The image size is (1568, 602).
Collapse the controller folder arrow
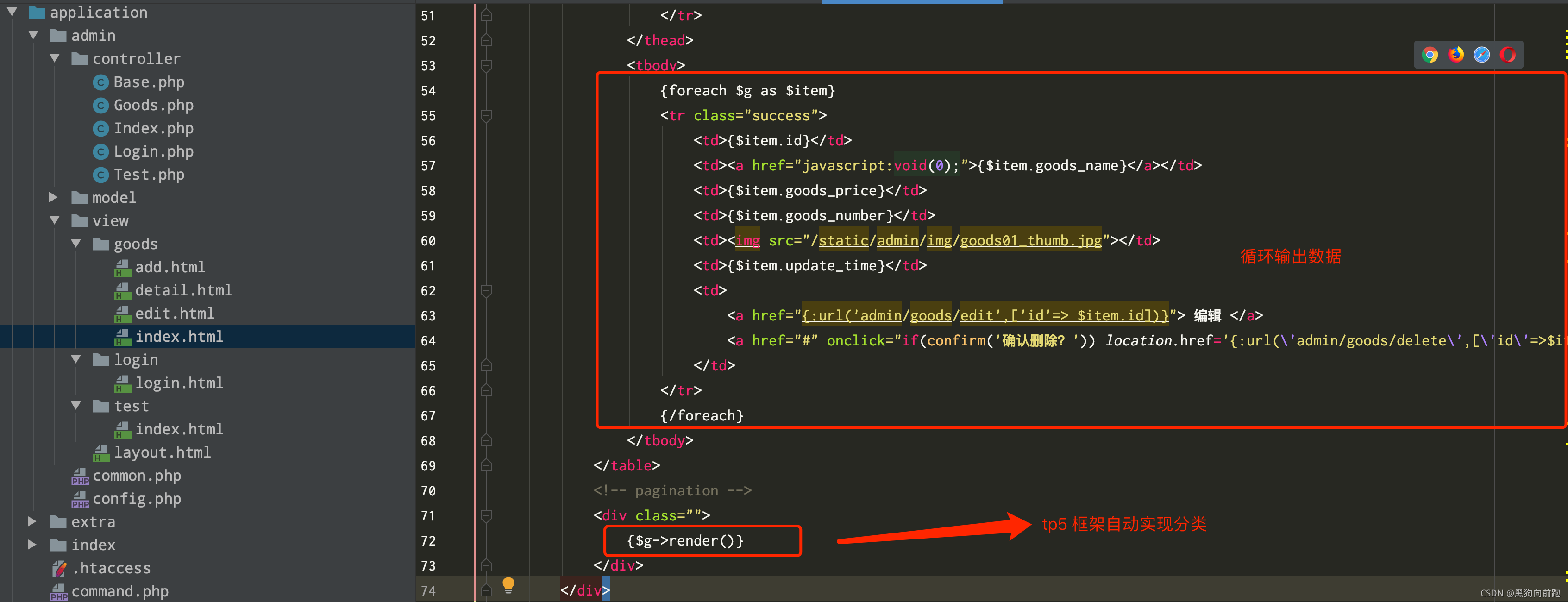[x=55, y=58]
